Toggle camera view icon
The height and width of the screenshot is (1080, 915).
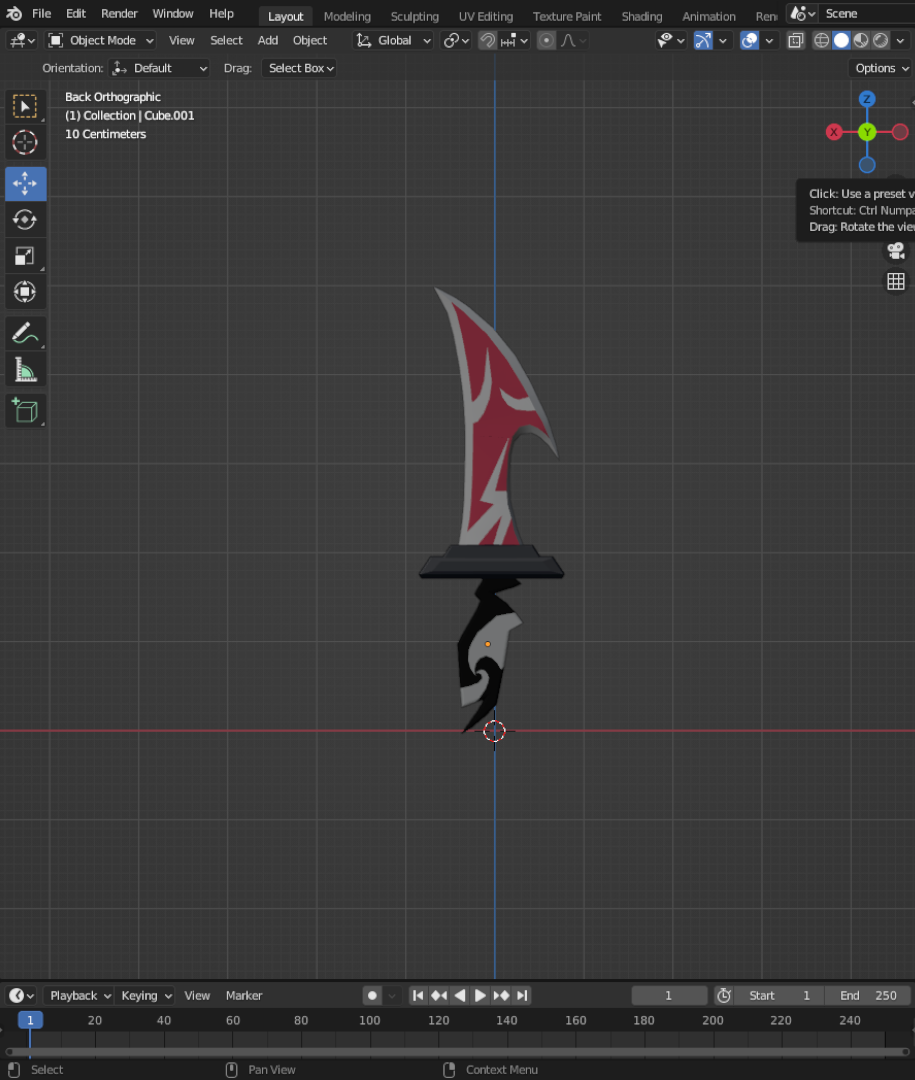tap(896, 251)
